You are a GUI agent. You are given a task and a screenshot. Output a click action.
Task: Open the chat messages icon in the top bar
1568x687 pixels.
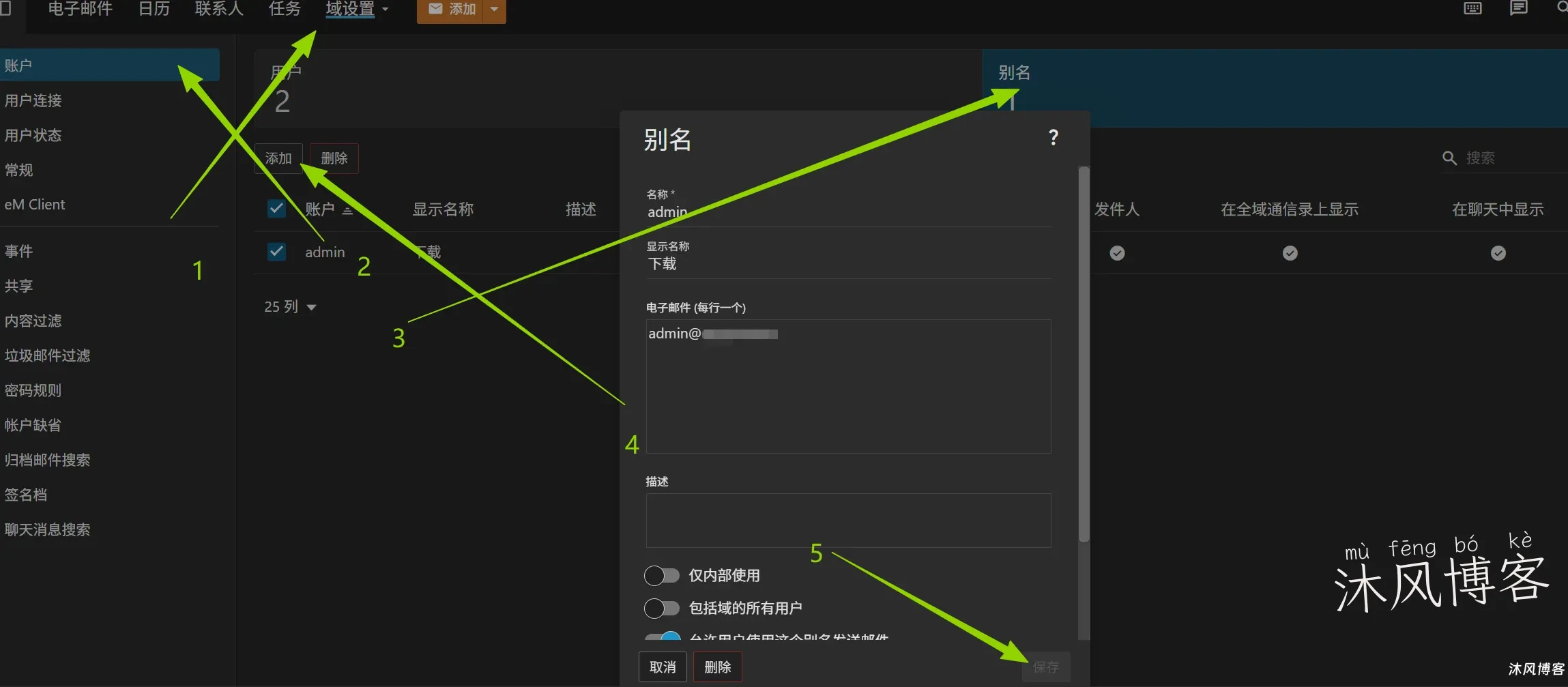(1518, 8)
